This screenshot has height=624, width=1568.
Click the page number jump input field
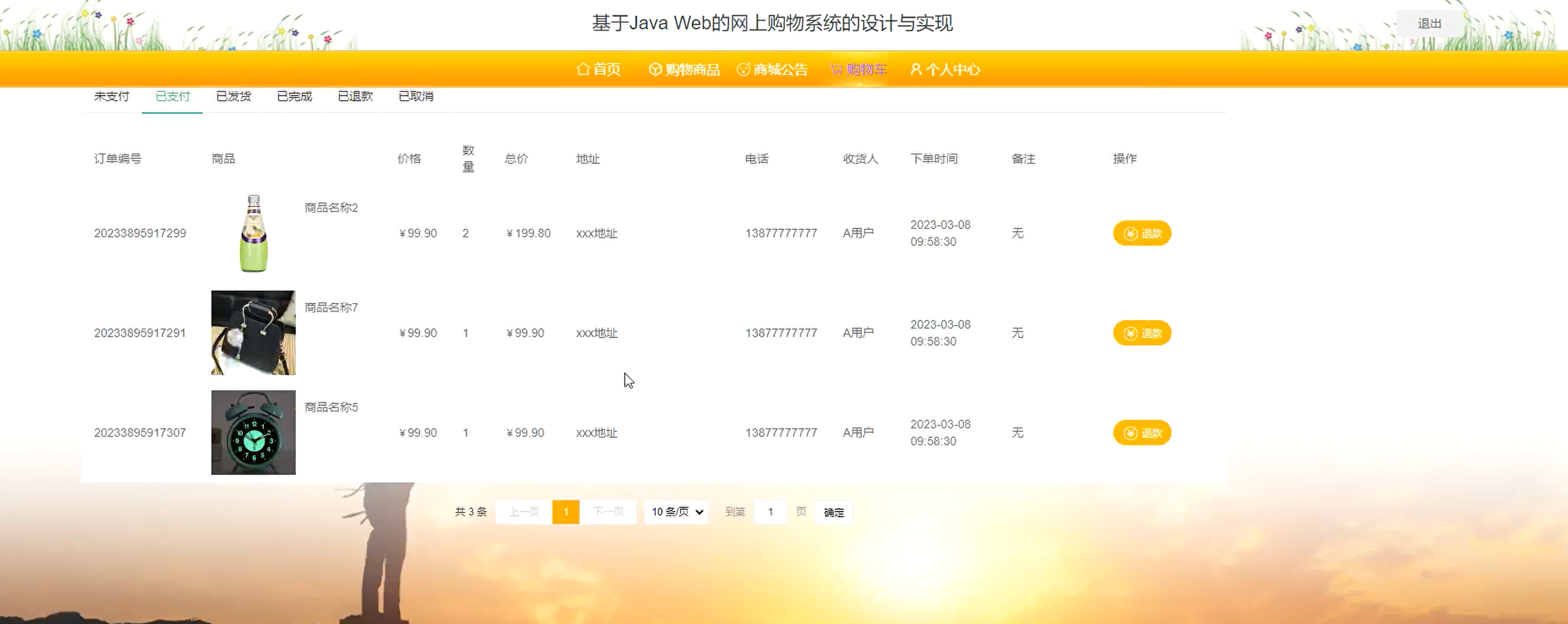click(x=770, y=512)
